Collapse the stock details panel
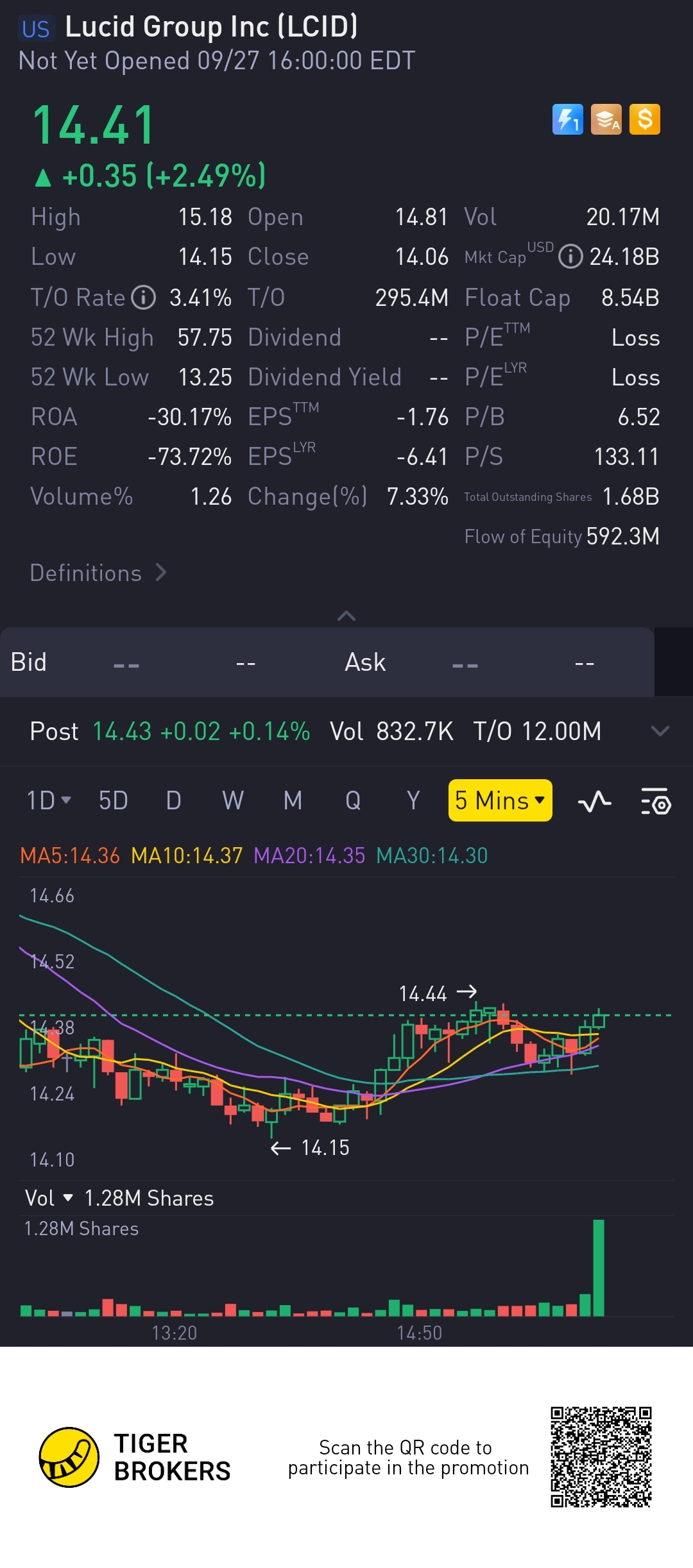 [346, 616]
